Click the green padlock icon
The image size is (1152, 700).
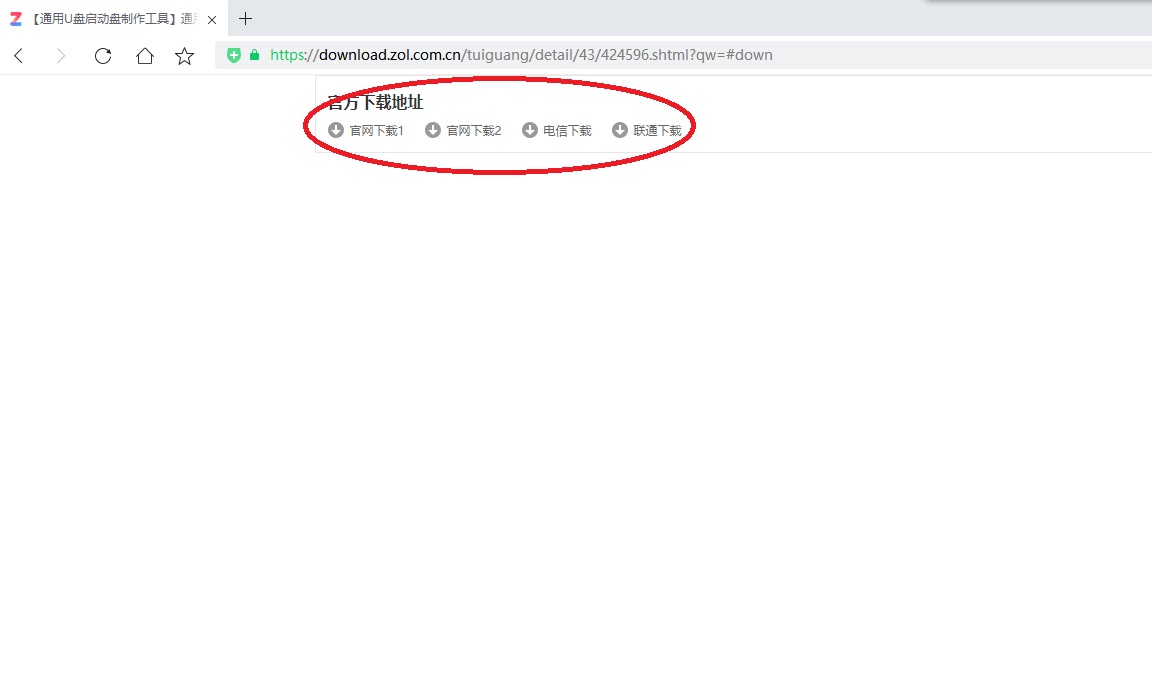[x=254, y=55]
